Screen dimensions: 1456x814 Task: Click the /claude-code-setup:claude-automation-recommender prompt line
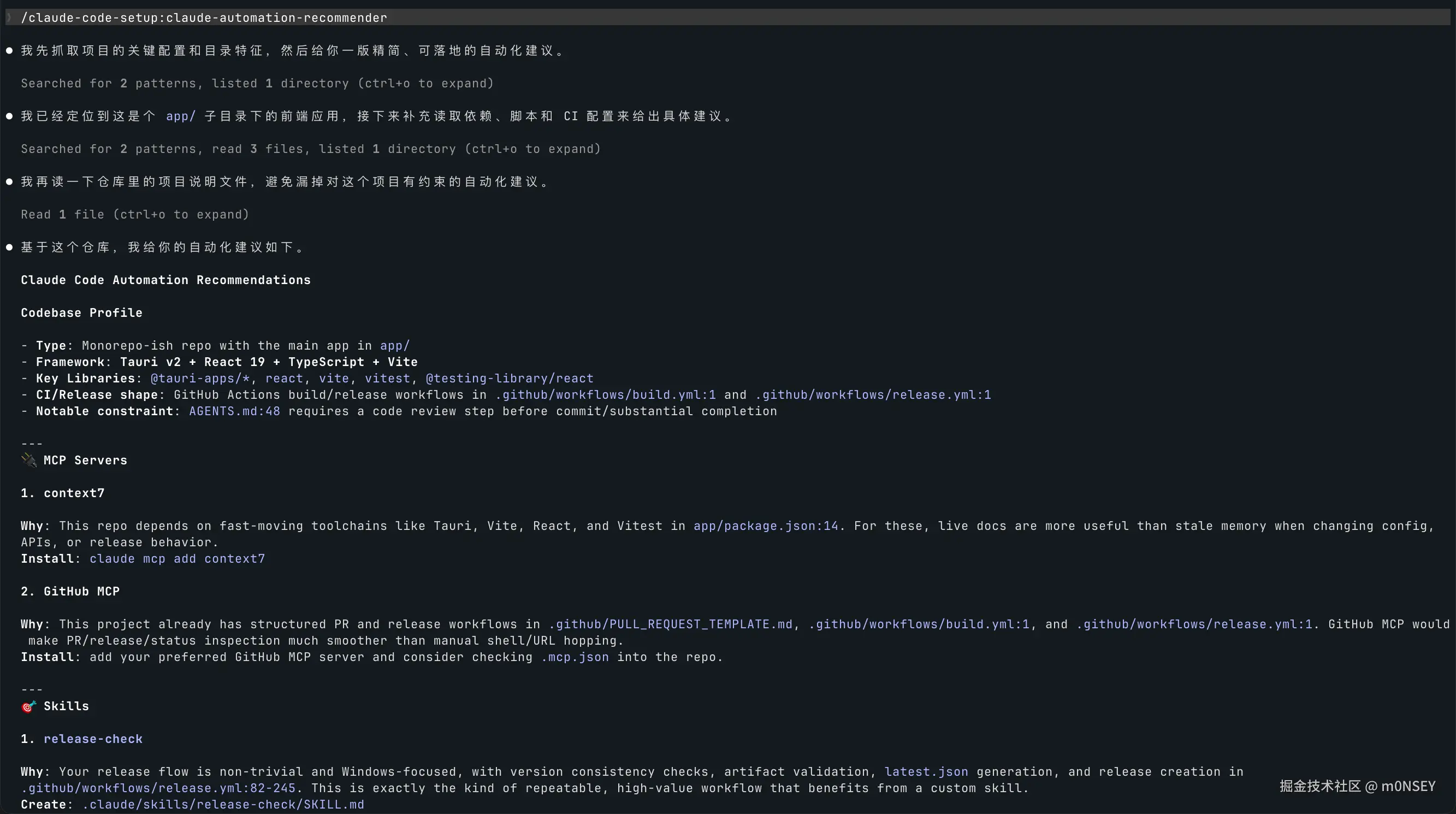[728, 17]
